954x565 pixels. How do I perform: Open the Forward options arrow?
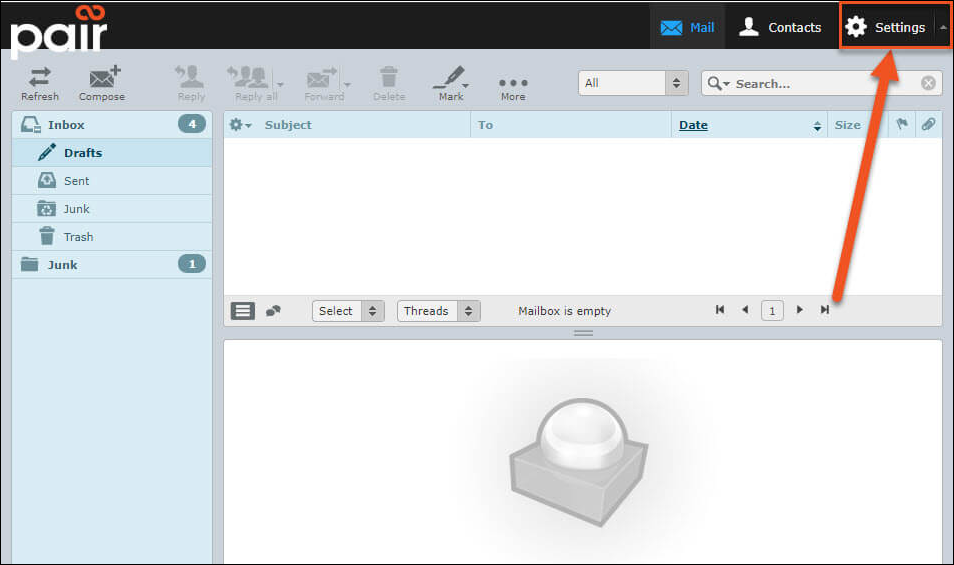click(x=347, y=84)
